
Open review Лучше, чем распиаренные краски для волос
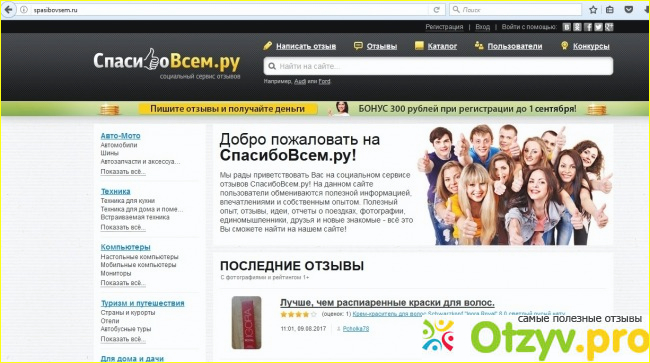(387, 302)
